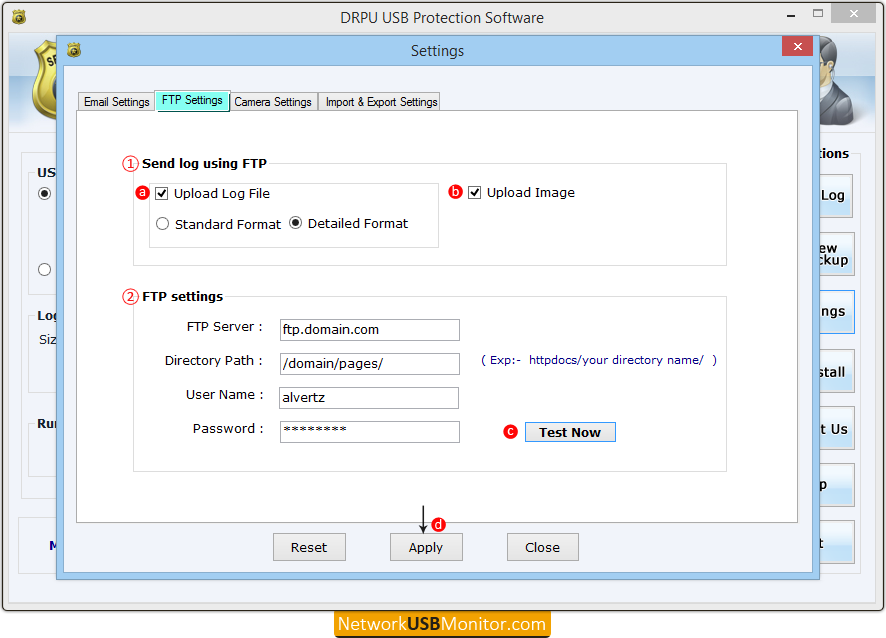The width and height of the screenshot is (886, 638).
Task: Click the FTP Server input field
Action: pyautogui.click(x=370, y=330)
